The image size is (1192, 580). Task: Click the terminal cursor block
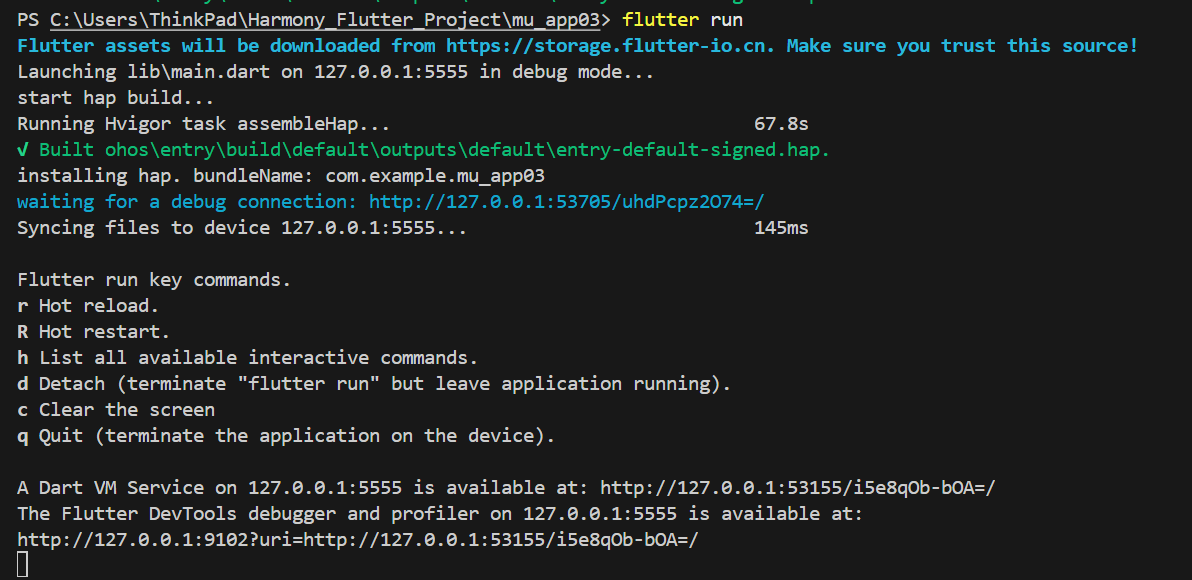(x=22, y=565)
